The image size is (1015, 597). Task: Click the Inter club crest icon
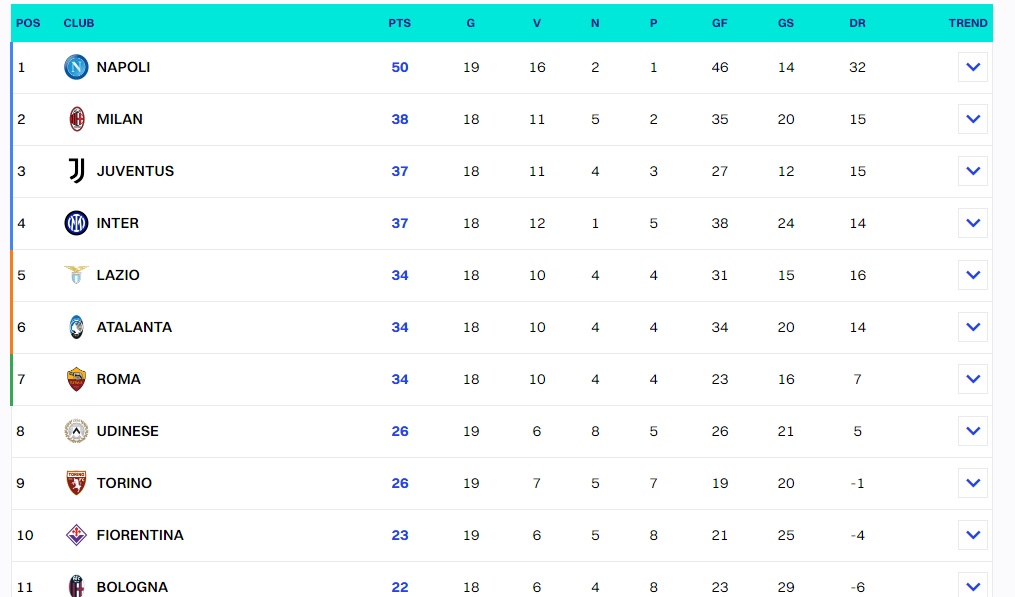click(x=76, y=223)
